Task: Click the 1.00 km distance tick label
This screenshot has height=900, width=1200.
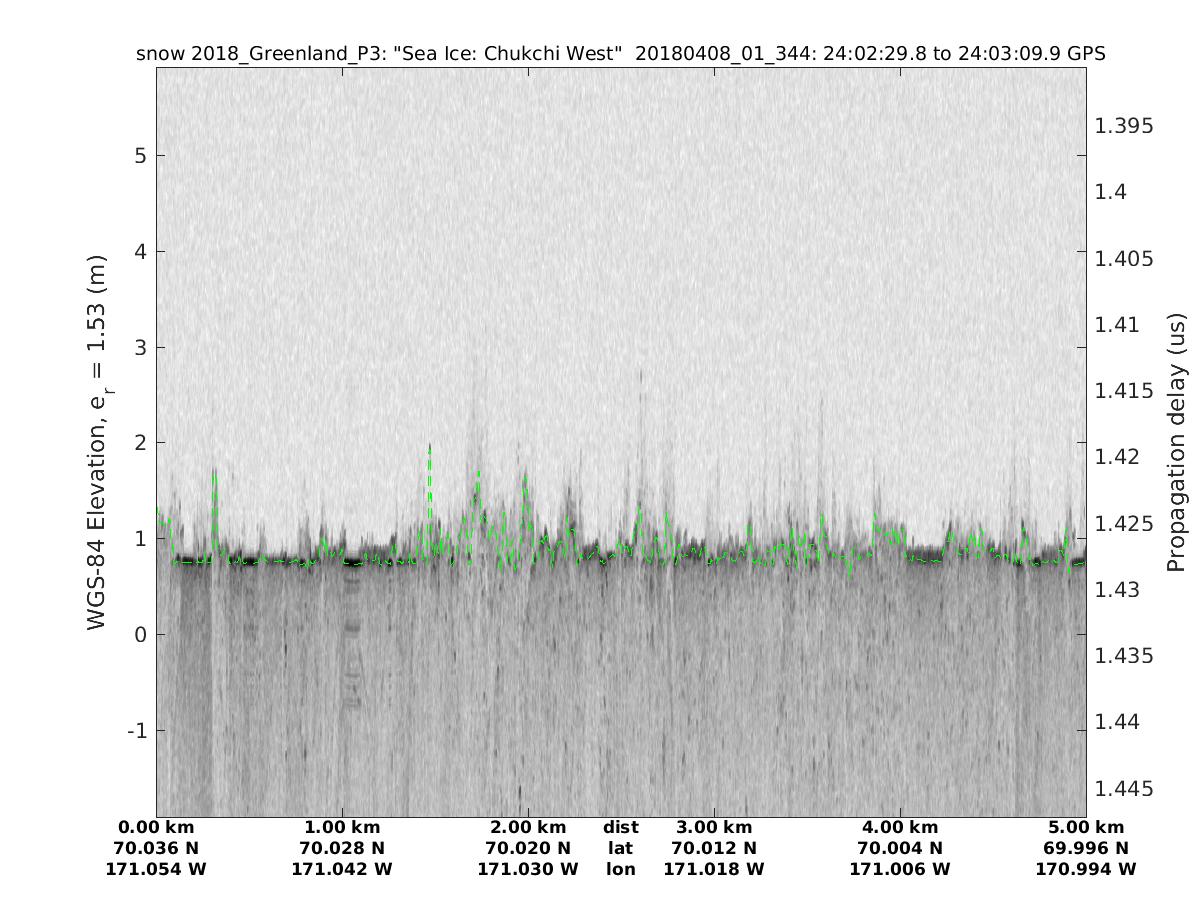Action: point(342,828)
